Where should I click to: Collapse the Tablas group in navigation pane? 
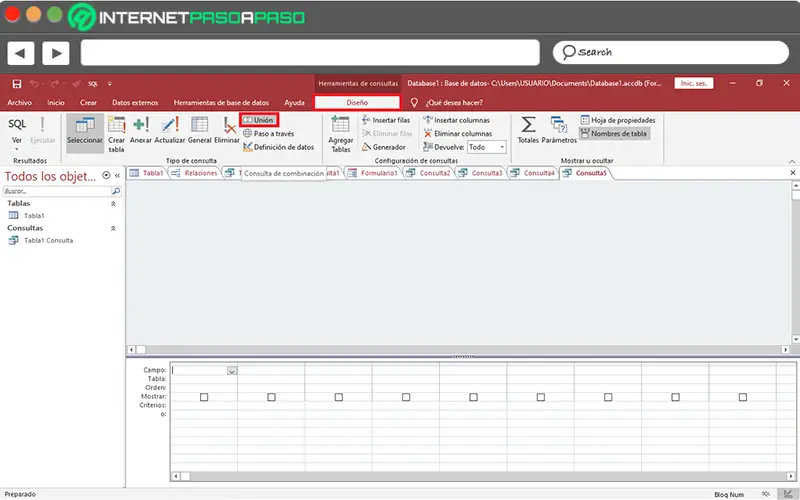[113, 204]
